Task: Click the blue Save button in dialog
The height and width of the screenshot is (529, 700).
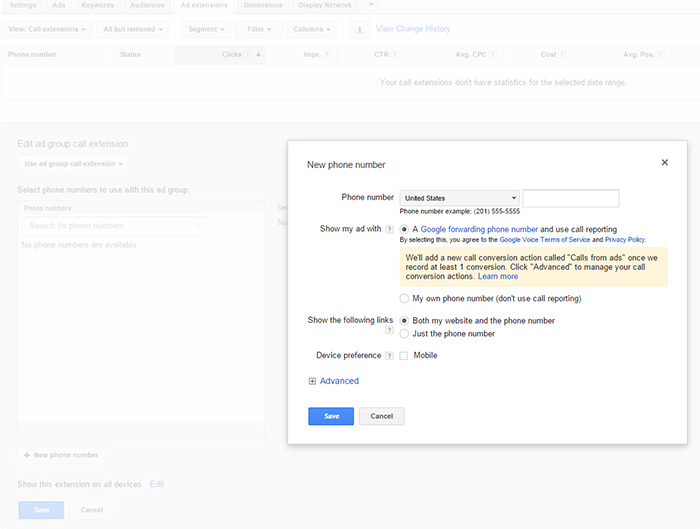Action: 331,416
